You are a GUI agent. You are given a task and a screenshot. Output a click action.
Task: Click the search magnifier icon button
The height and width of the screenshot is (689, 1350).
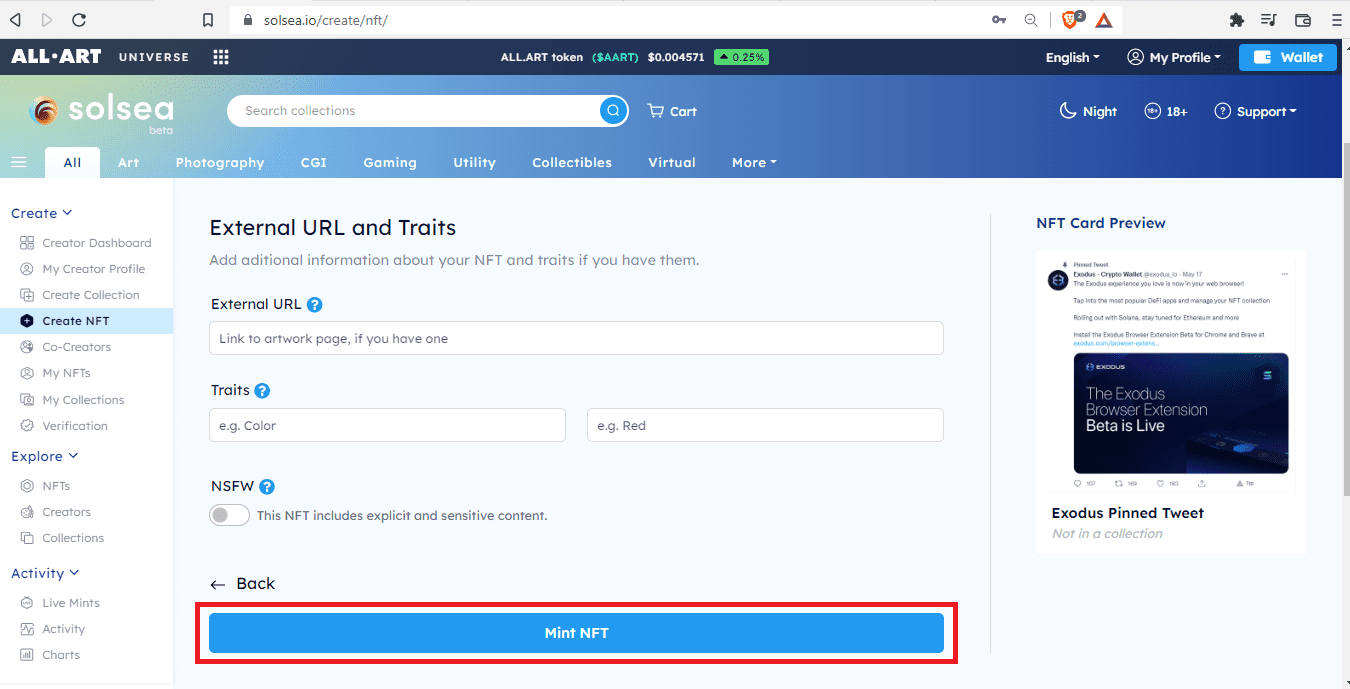point(613,111)
